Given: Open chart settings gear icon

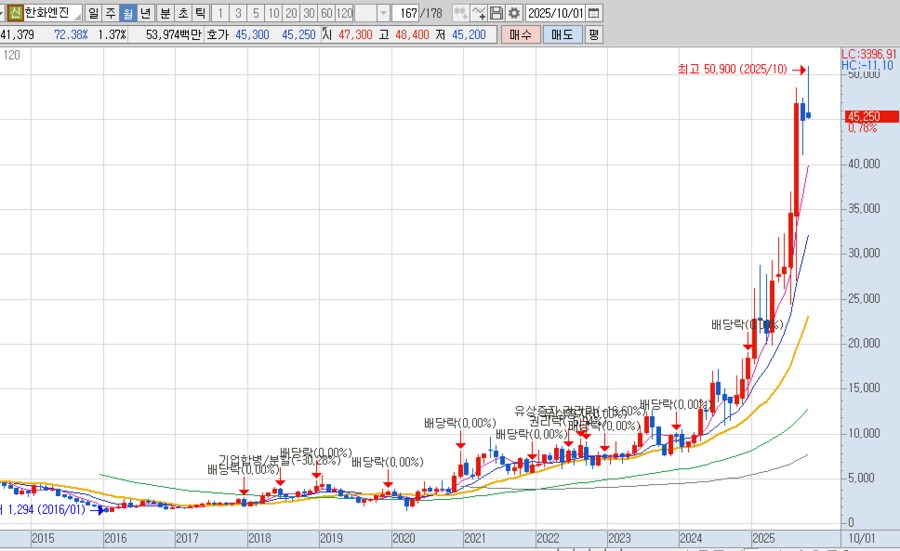Looking at the screenshot, I should (514, 13).
